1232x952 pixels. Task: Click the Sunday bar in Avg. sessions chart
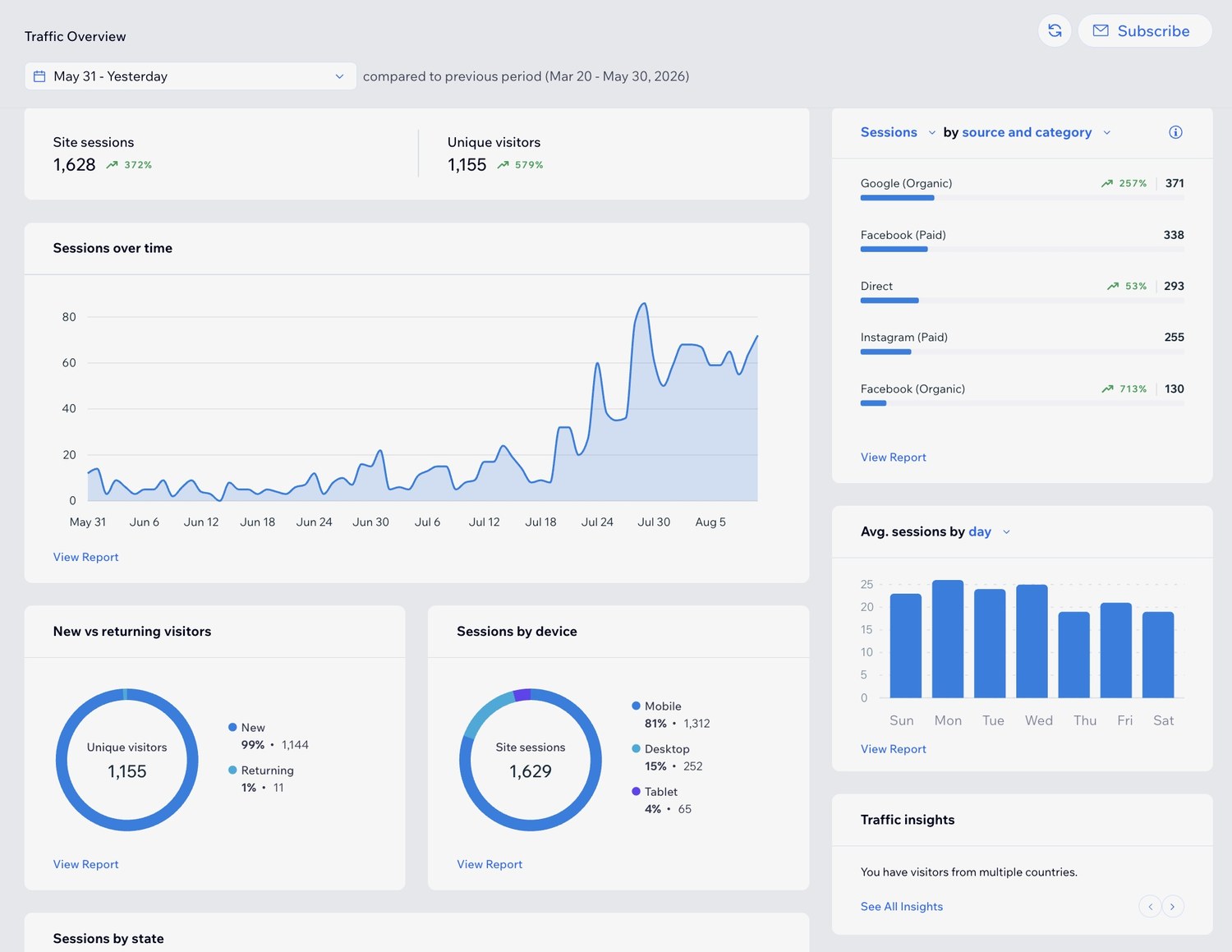(x=906, y=646)
